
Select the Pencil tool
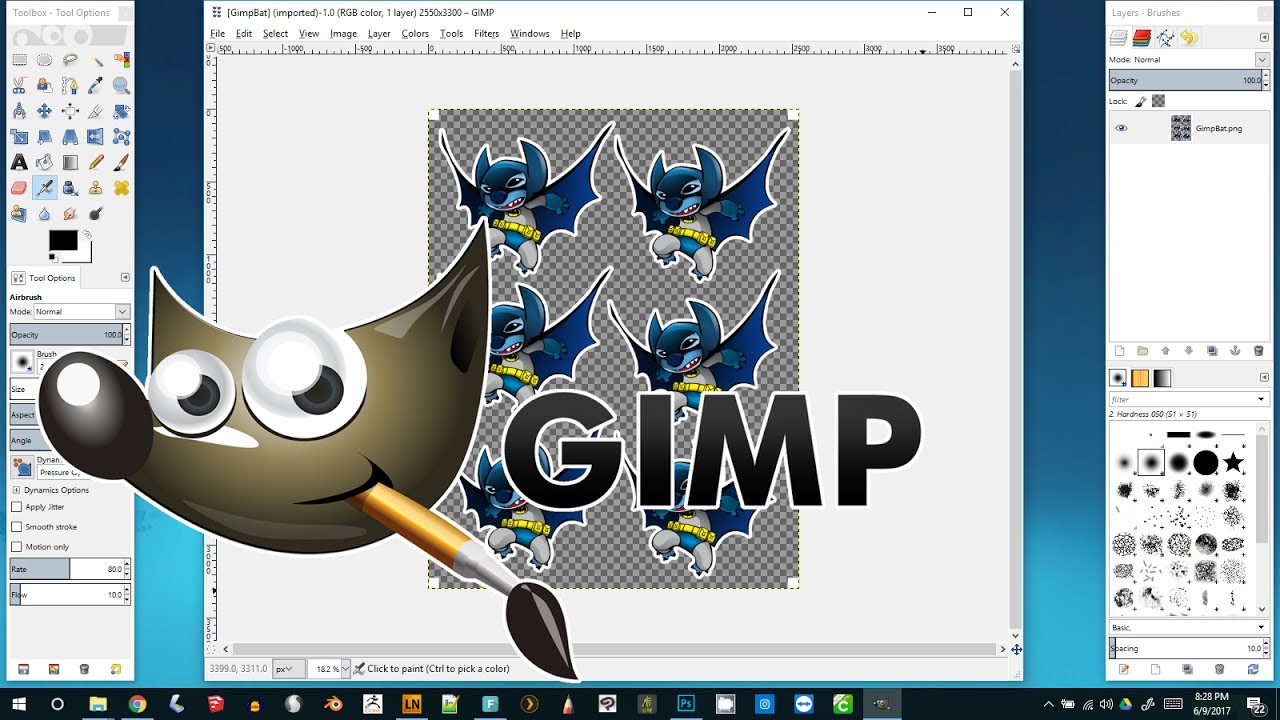96,162
